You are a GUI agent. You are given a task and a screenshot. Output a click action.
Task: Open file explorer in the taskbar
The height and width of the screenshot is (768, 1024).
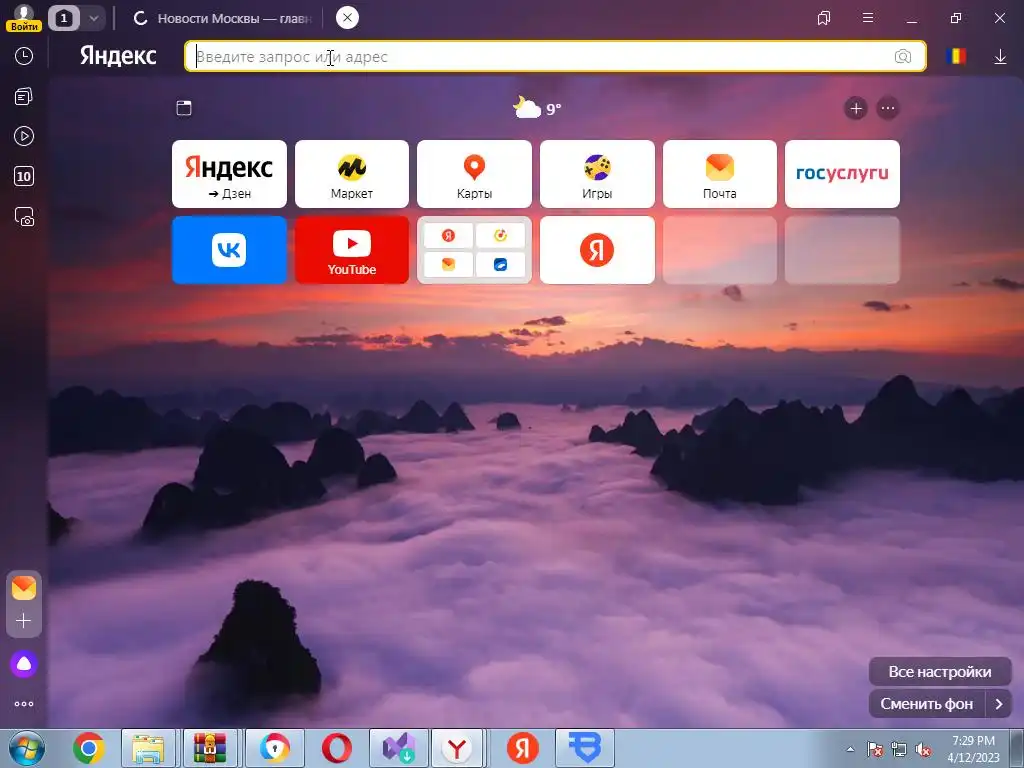tap(148, 748)
